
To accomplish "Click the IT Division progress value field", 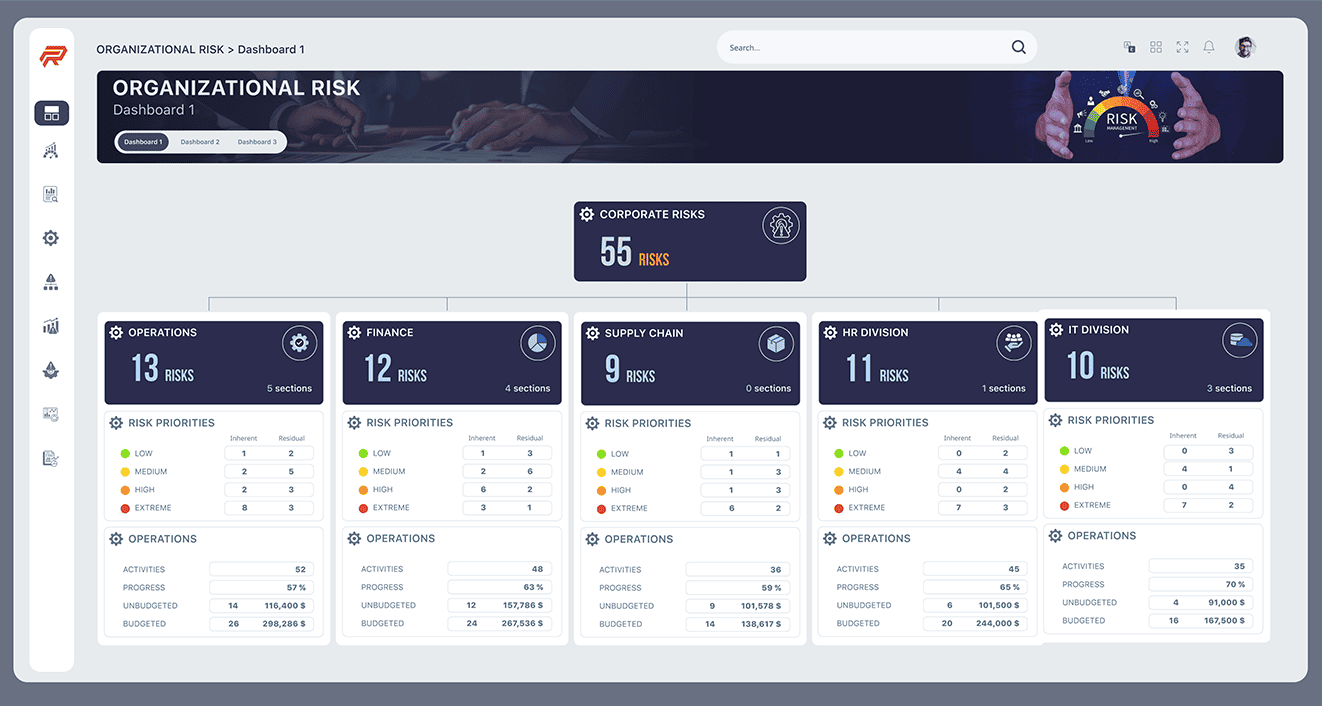I will tap(1200, 584).
